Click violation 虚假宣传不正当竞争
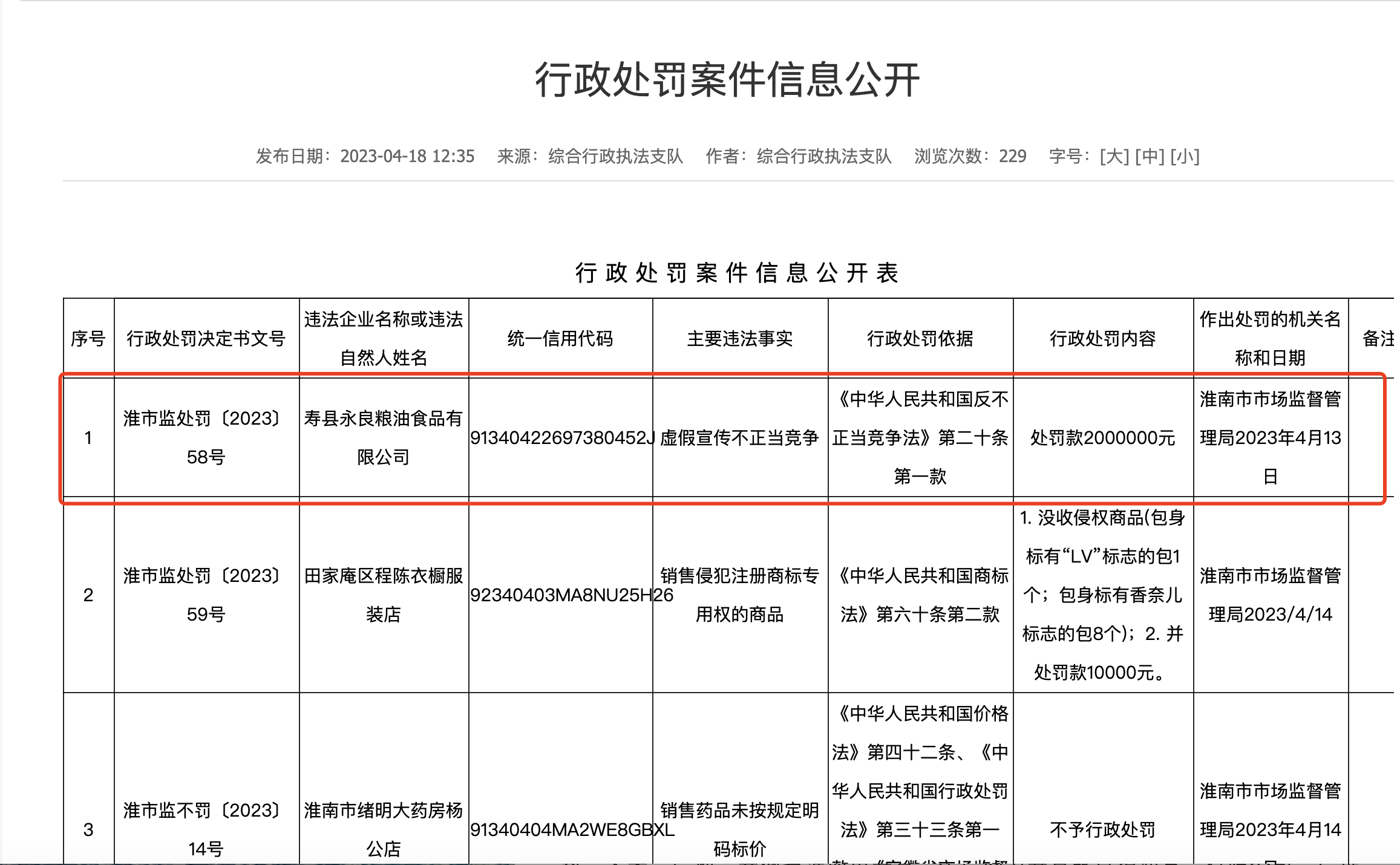Viewport: 1400px width, 865px height. coord(740,437)
